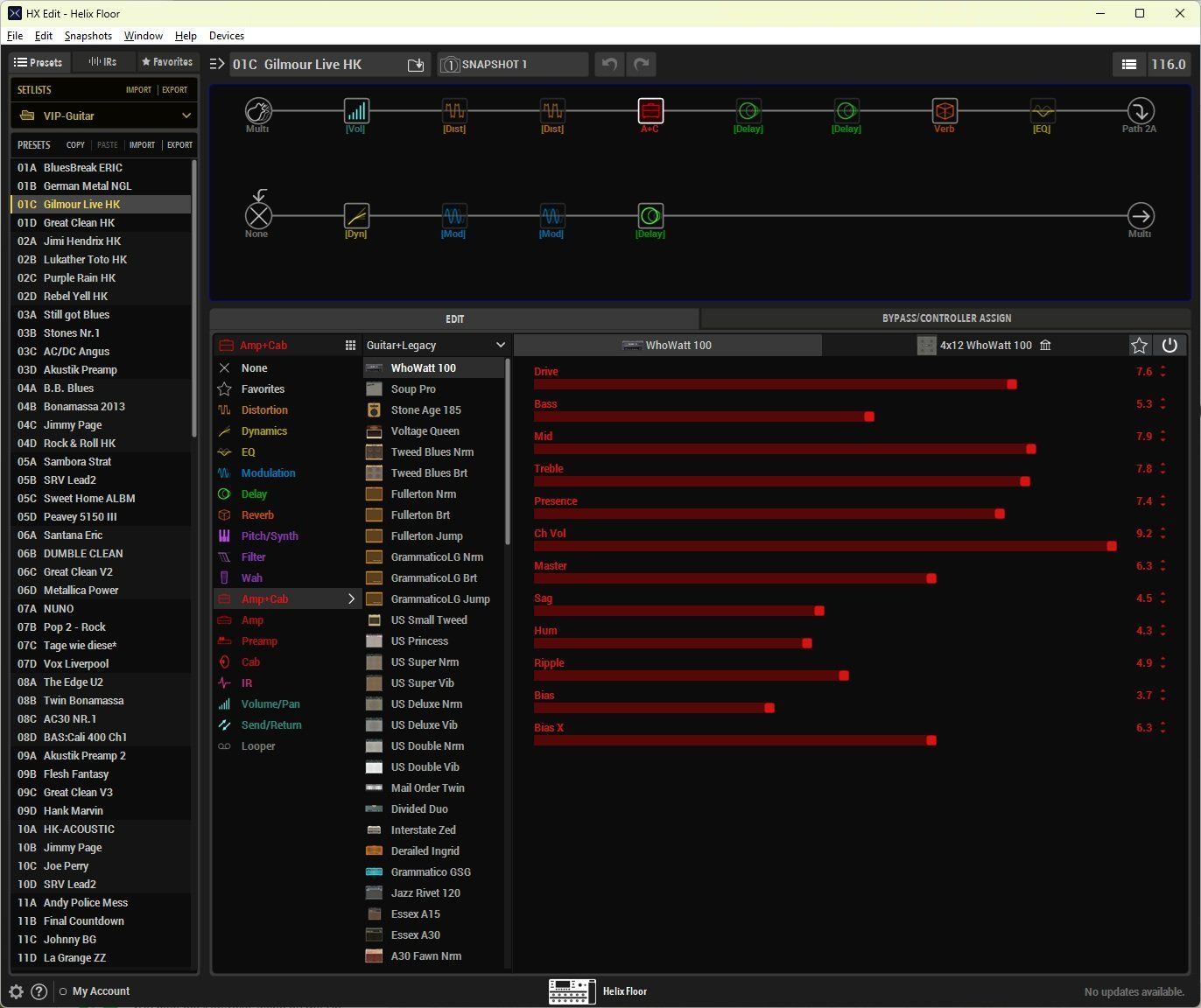Click the Multi input block icon

(257, 111)
